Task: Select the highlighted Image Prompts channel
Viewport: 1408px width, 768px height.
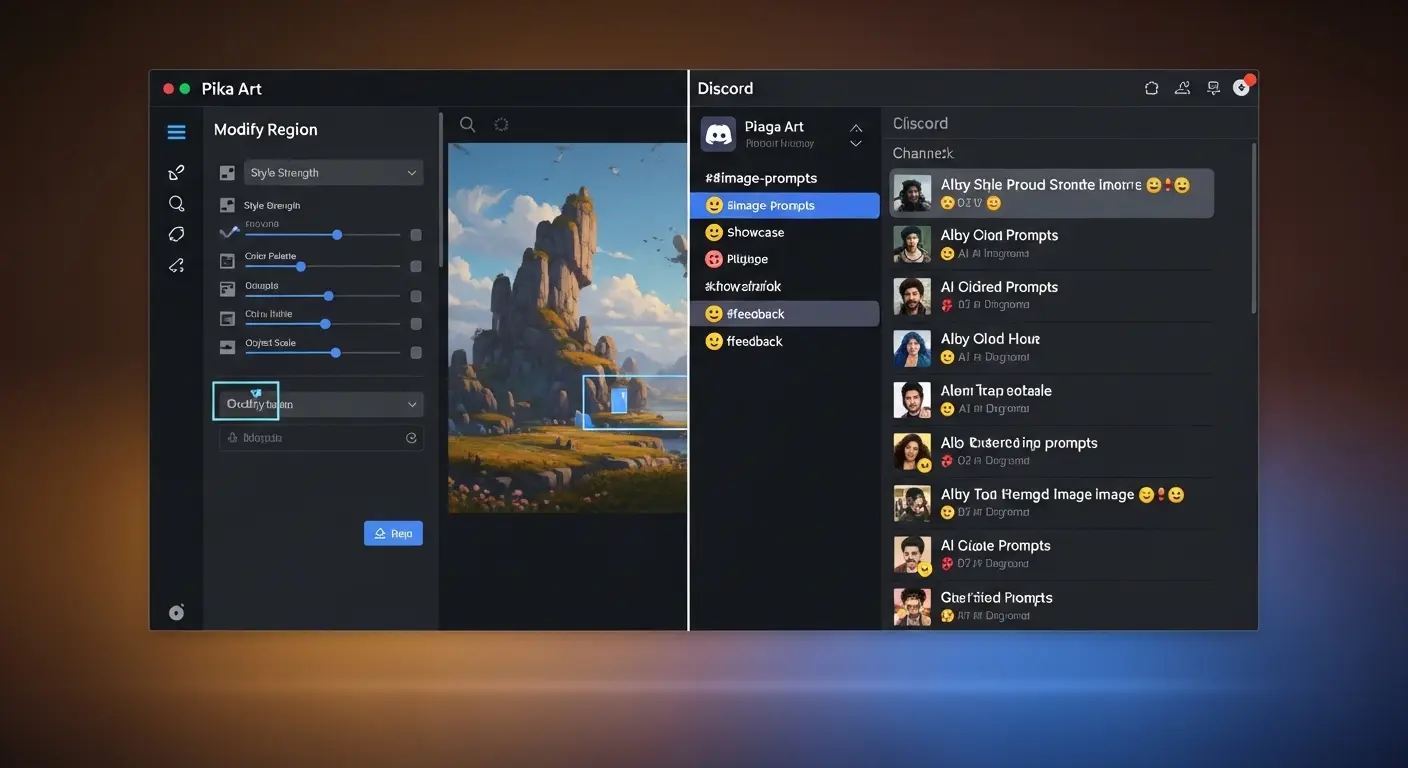Action: [x=784, y=205]
